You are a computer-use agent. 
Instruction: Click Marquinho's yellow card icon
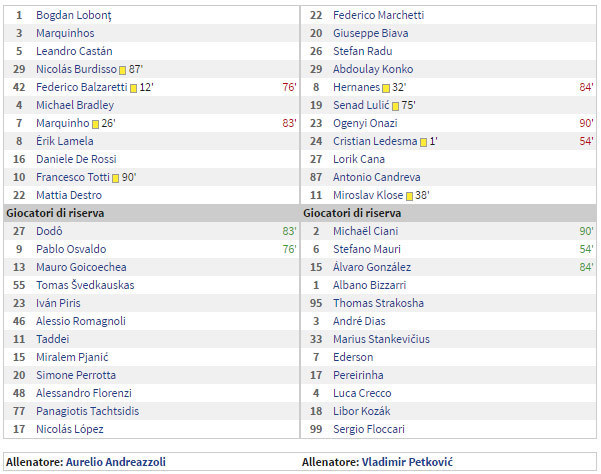[x=95, y=124]
